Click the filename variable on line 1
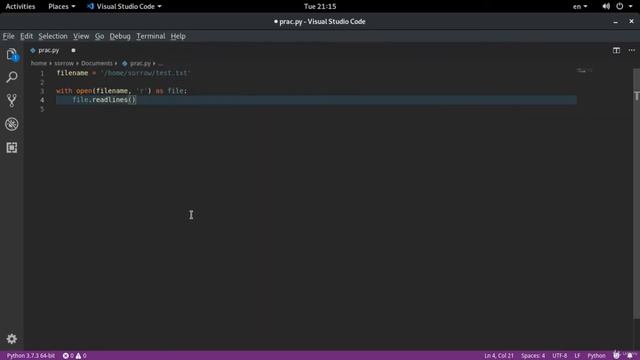Image resolution: width=640 pixels, height=360 pixels. click(x=72, y=73)
